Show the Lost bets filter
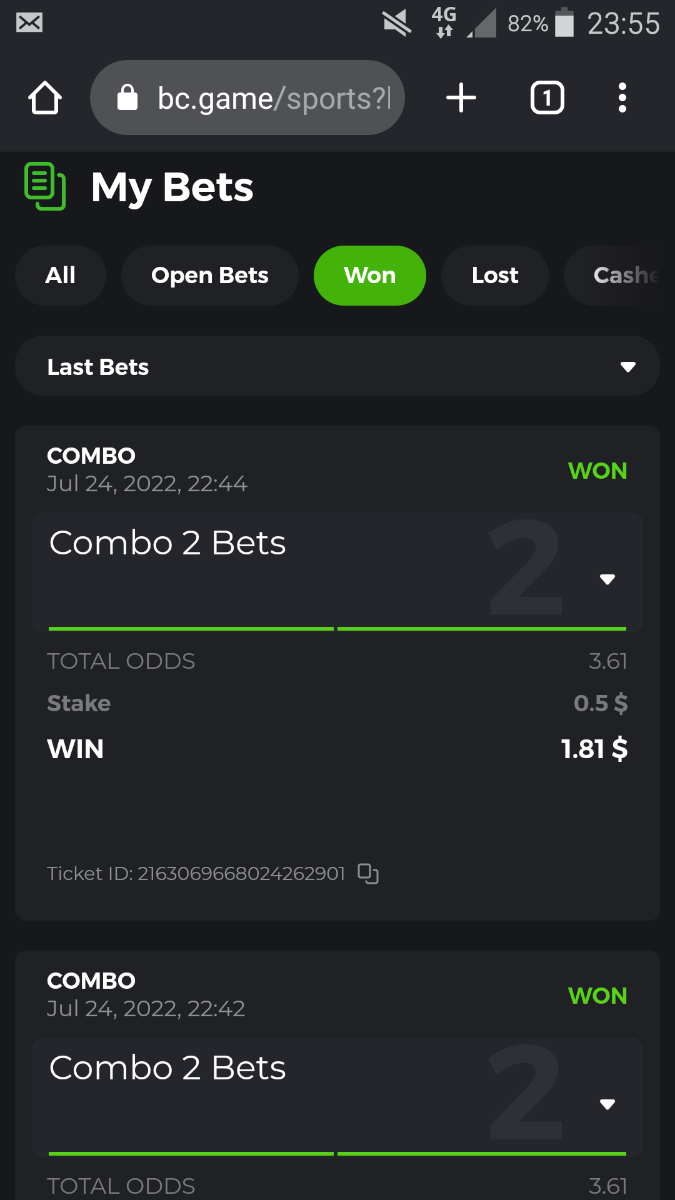 click(x=495, y=275)
